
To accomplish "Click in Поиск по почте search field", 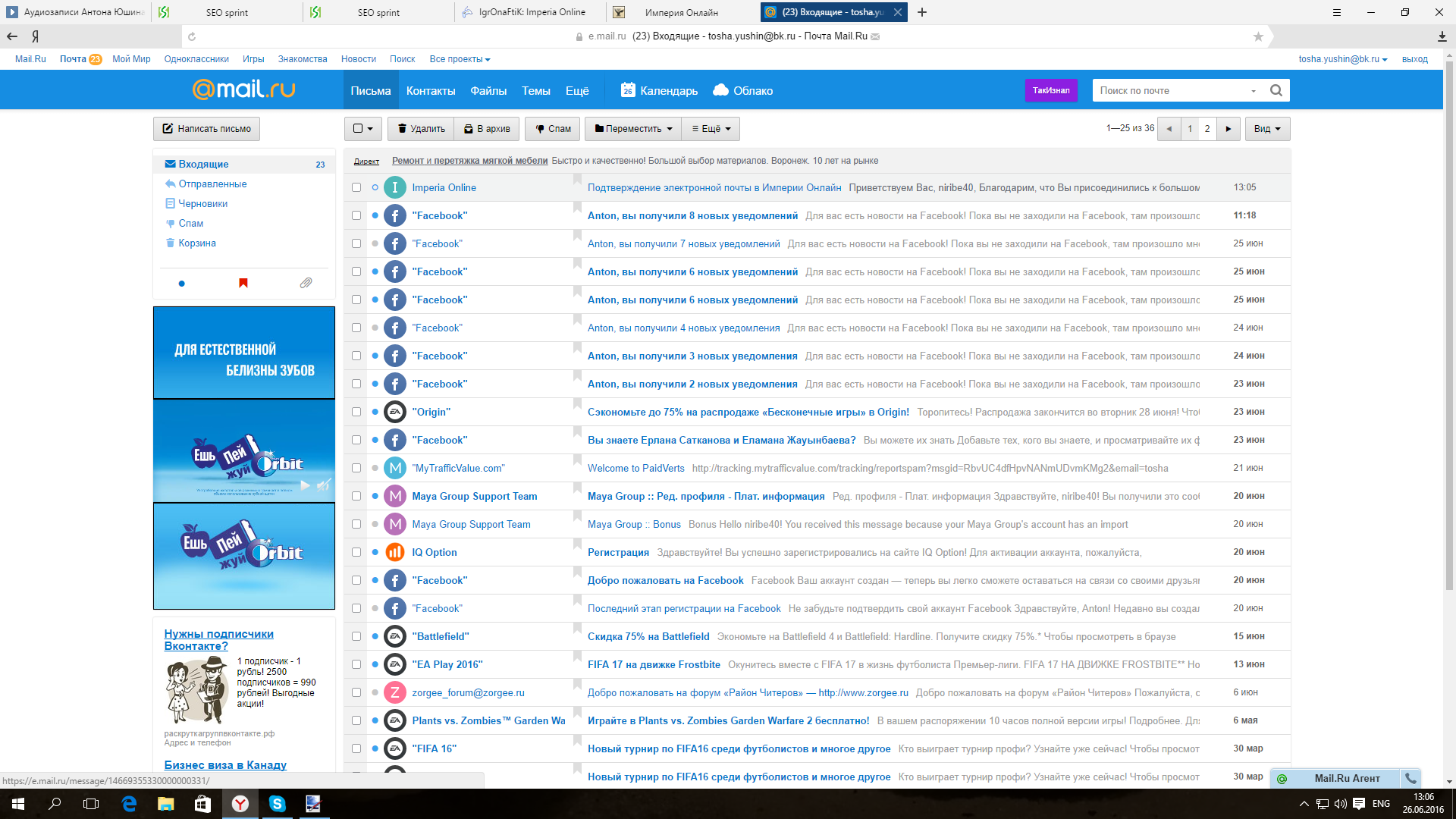I will 1168,90.
